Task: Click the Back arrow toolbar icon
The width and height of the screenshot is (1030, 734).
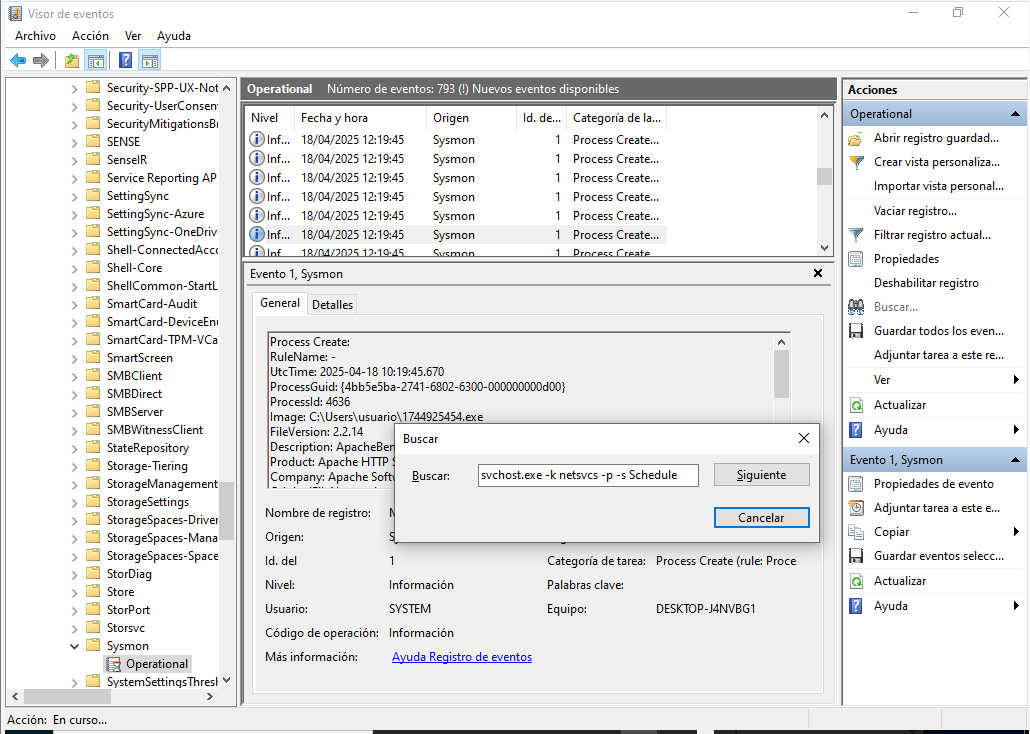Action: [x=18, y=61]
